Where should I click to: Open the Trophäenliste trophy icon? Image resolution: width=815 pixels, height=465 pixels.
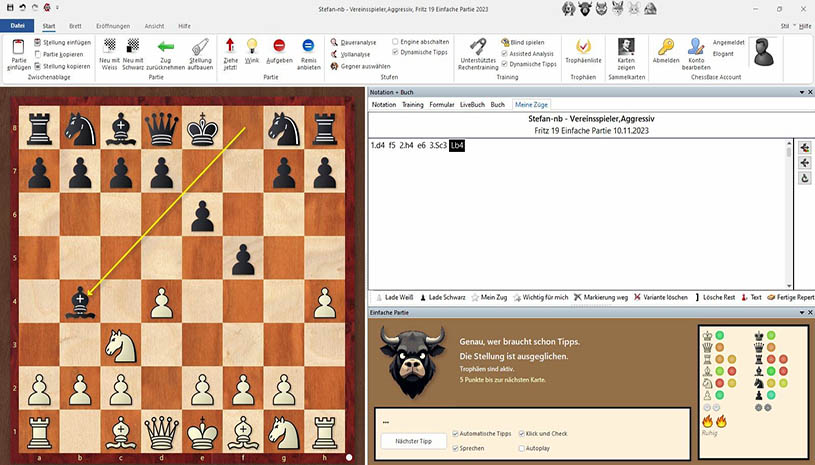[583, 46]
